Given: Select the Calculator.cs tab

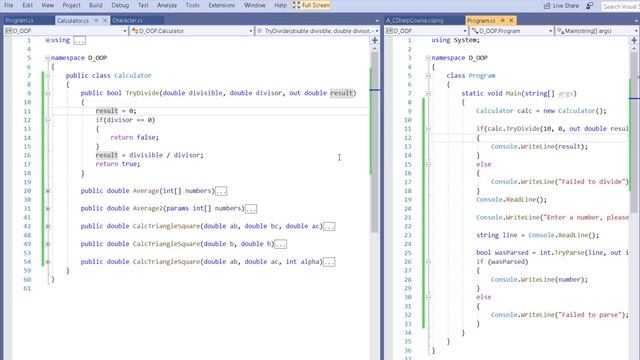Looking at the screenshot, I should (x=73, y=20).
